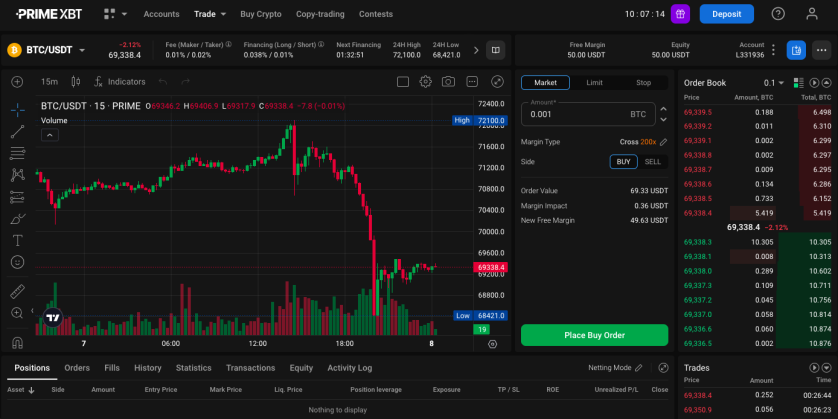Switch order type to Stop

643,83
